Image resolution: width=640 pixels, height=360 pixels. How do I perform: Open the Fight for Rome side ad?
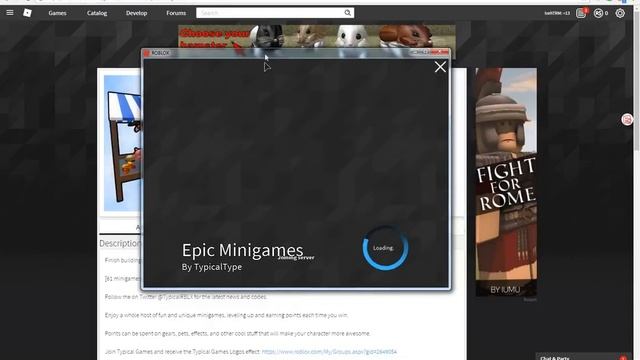[x=506, y=182]
